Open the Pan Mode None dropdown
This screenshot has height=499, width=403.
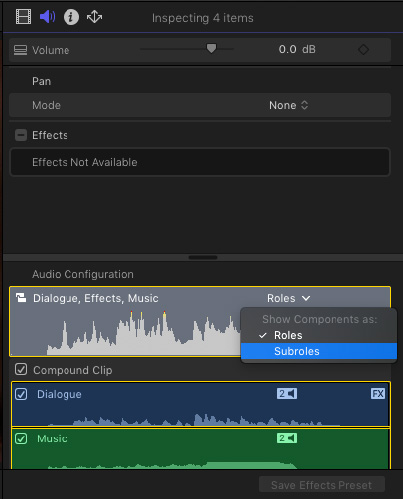pyautogui.click(x=288, y=105)
